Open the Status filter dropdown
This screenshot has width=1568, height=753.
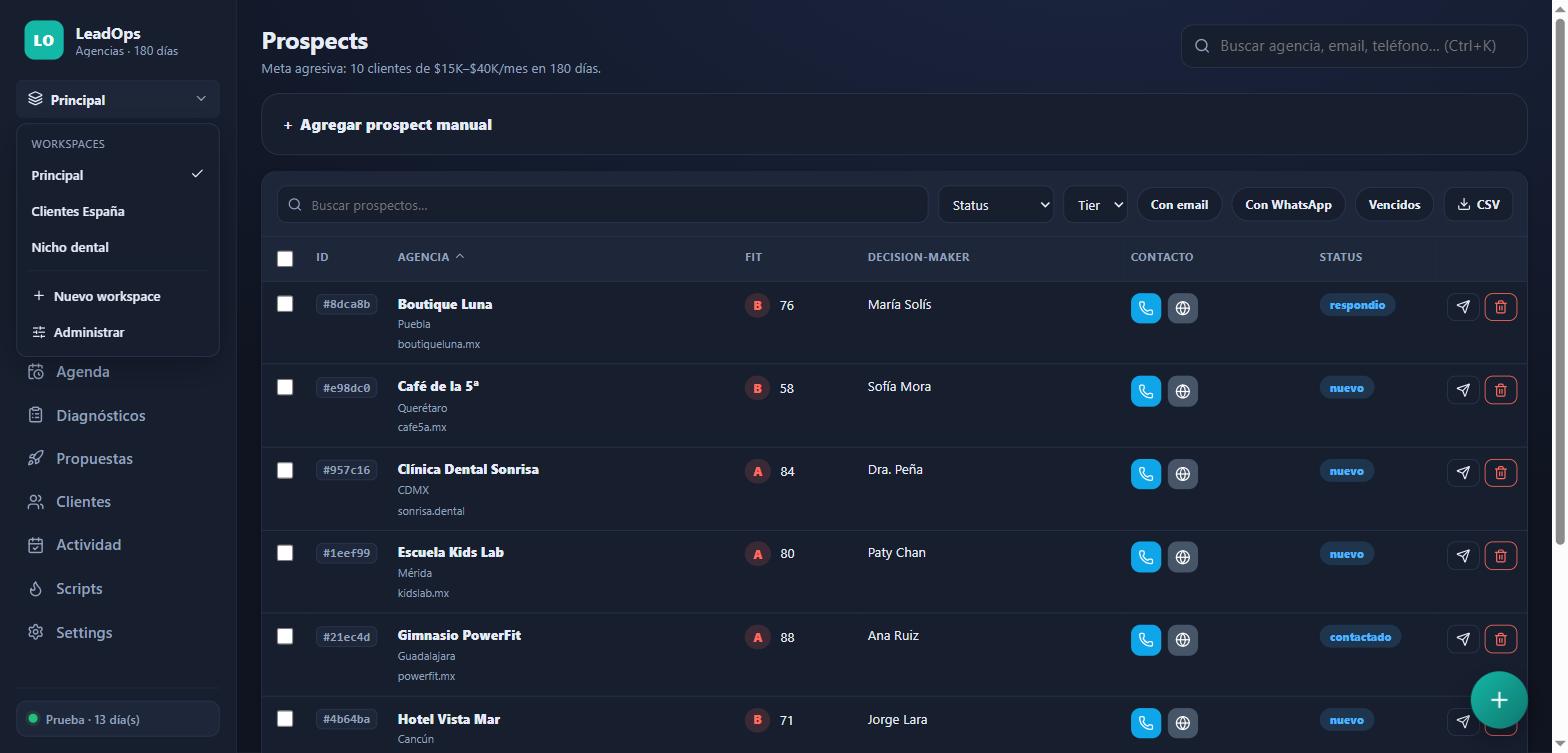(x=996, y=205)
